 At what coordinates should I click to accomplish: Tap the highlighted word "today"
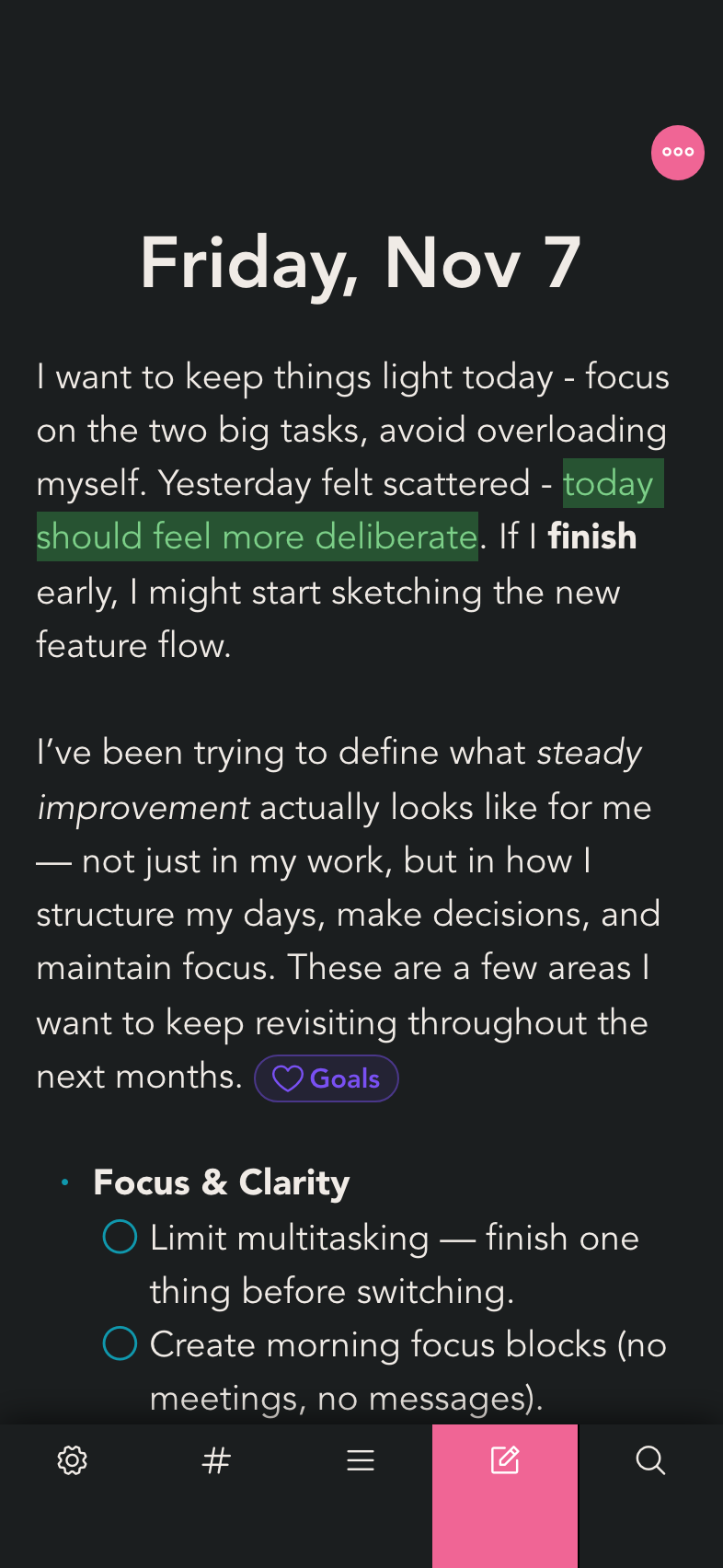[x=612, y=482]
